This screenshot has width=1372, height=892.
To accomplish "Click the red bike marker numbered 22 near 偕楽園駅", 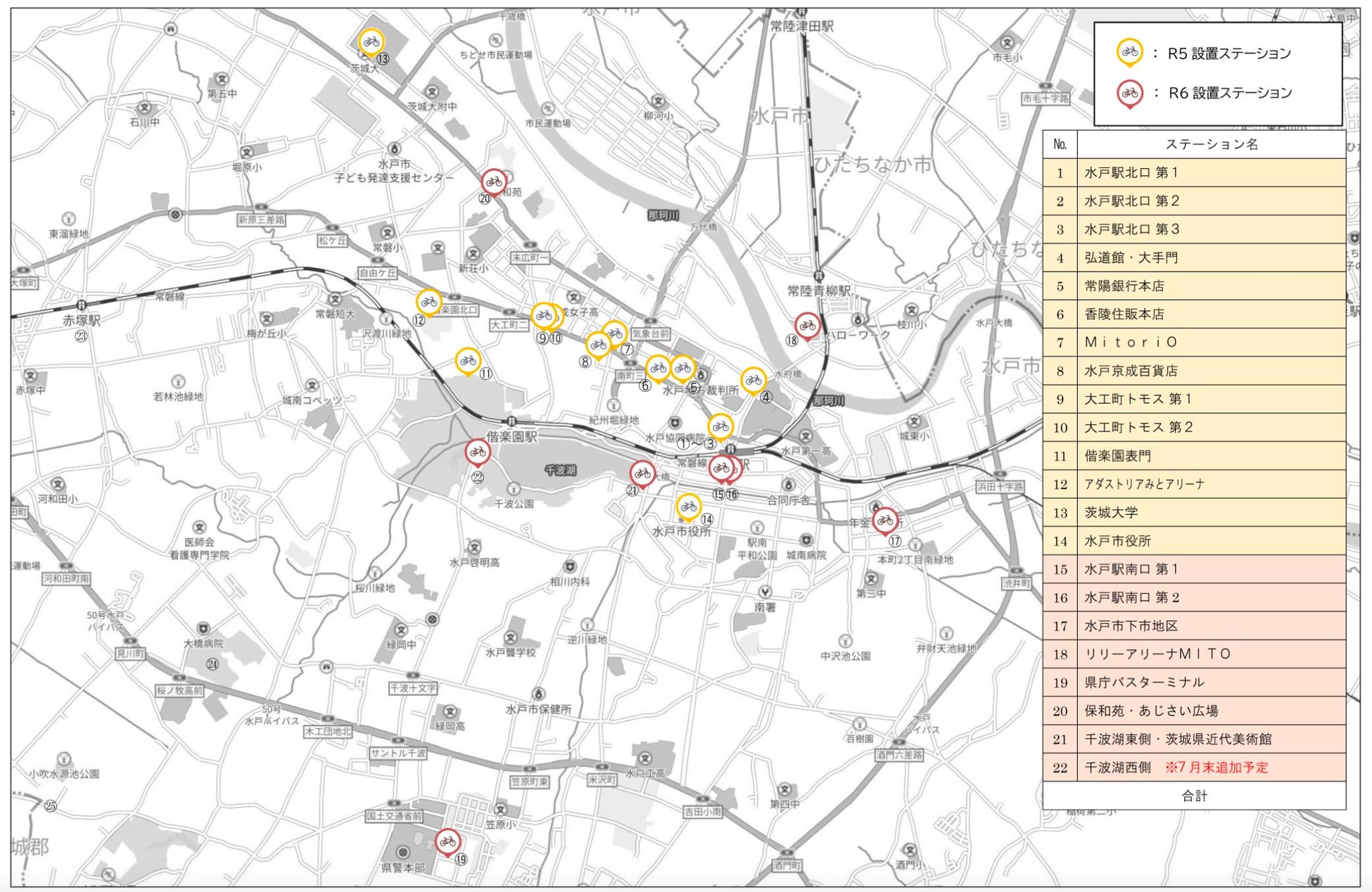I will pyautogui.click(x=478, y=452).
